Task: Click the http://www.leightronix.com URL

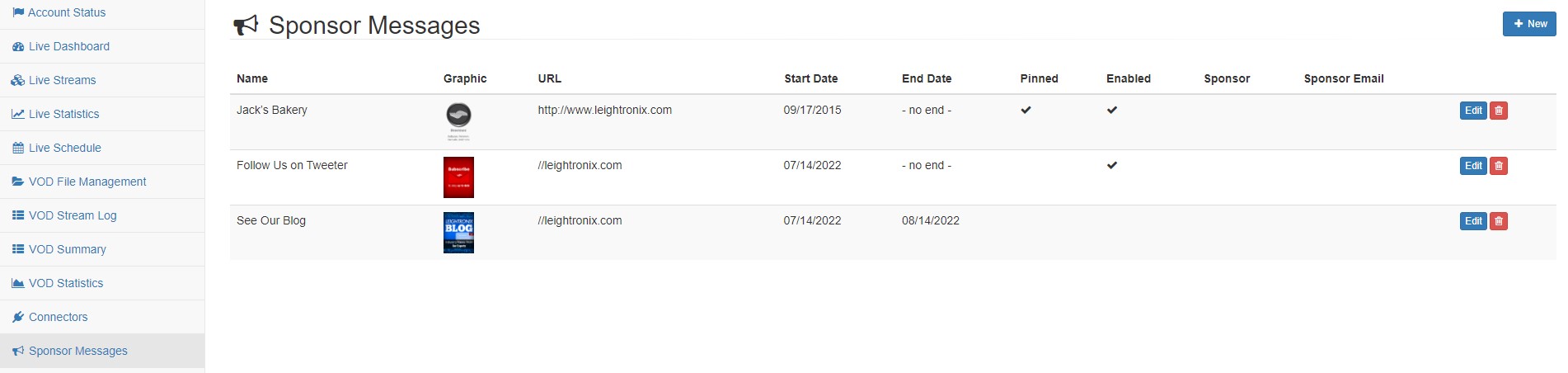Action: click(604, 110)
